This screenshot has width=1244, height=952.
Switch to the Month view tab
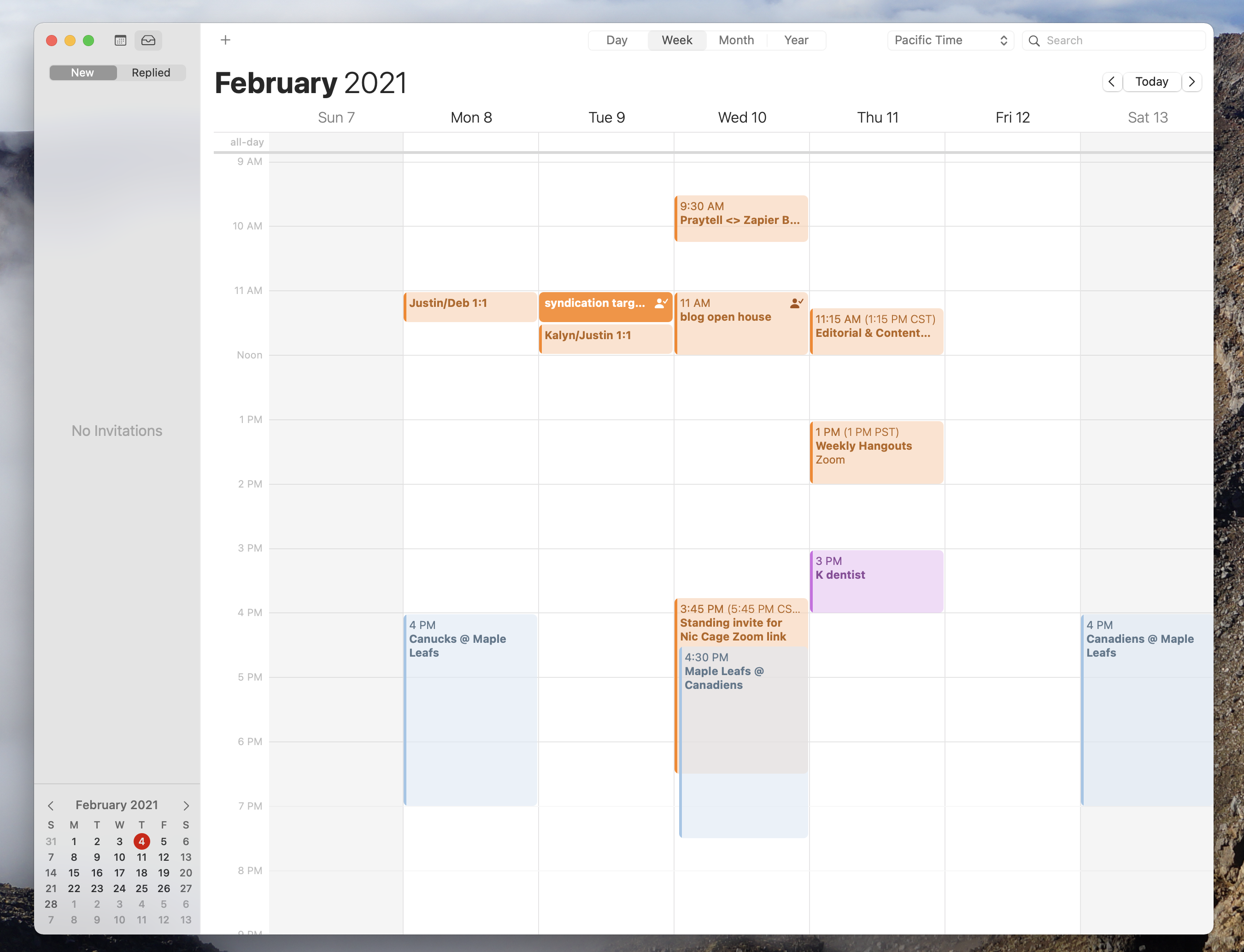pyautogui.click(x=736, y=41)
